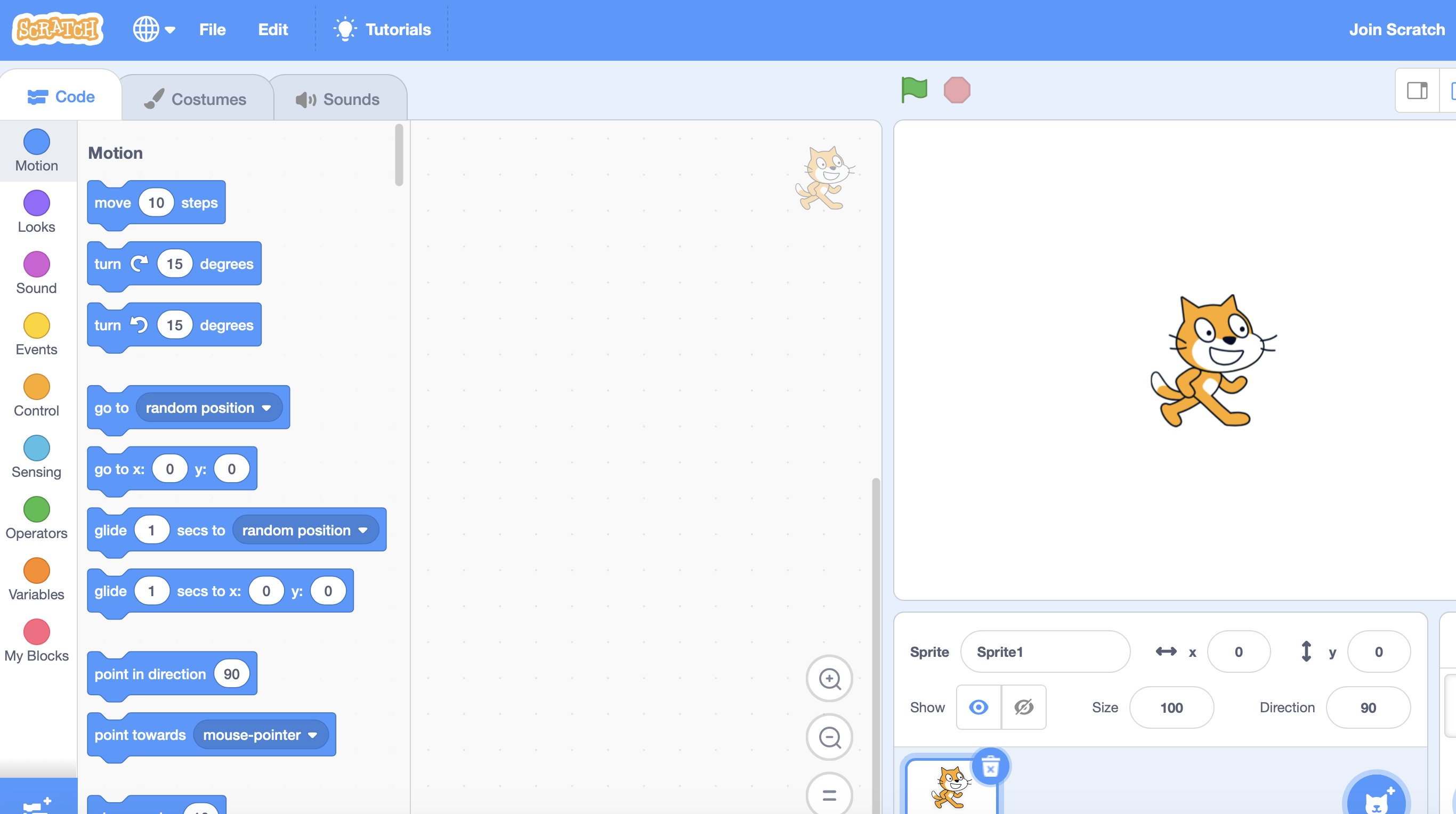This screenshot has width=1456, height=814.
Task: Click the Join Scratch link
Action: 1397,29
